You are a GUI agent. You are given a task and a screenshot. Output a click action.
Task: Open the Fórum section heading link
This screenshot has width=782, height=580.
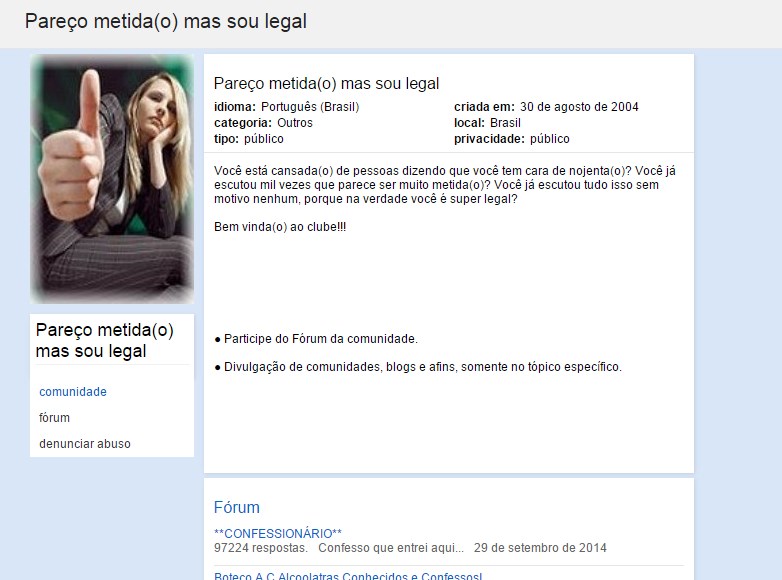[x=237, y=508]
